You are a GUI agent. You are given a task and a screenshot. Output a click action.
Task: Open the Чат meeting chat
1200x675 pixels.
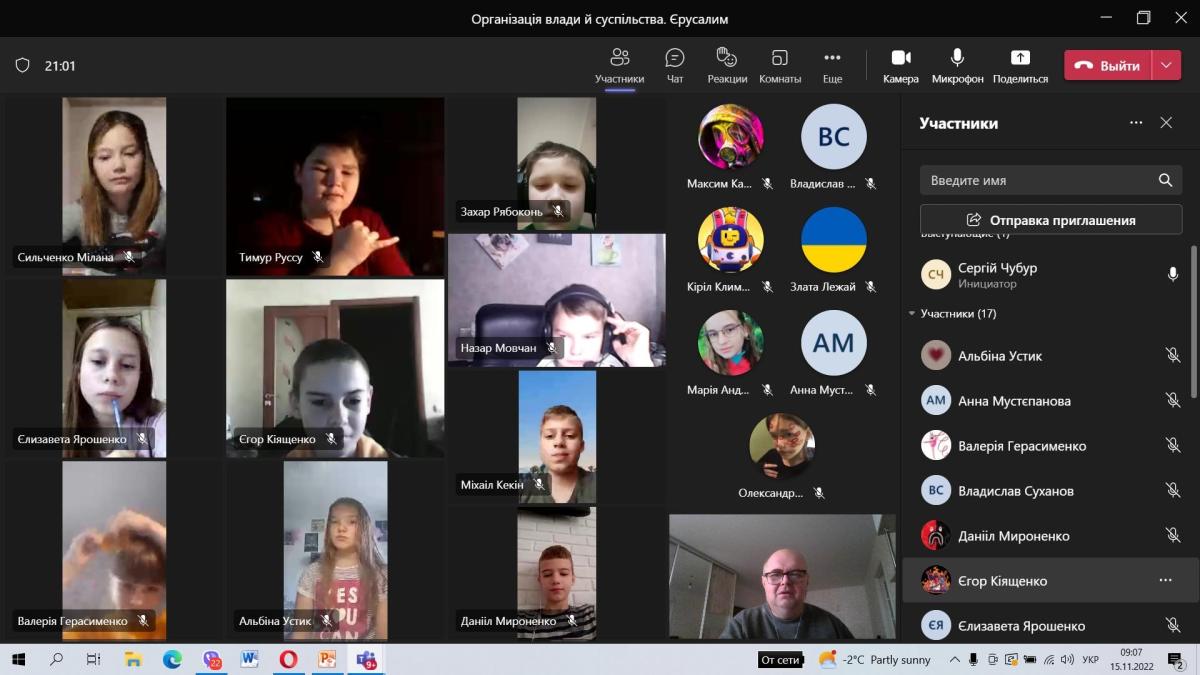tap(675, 66)
